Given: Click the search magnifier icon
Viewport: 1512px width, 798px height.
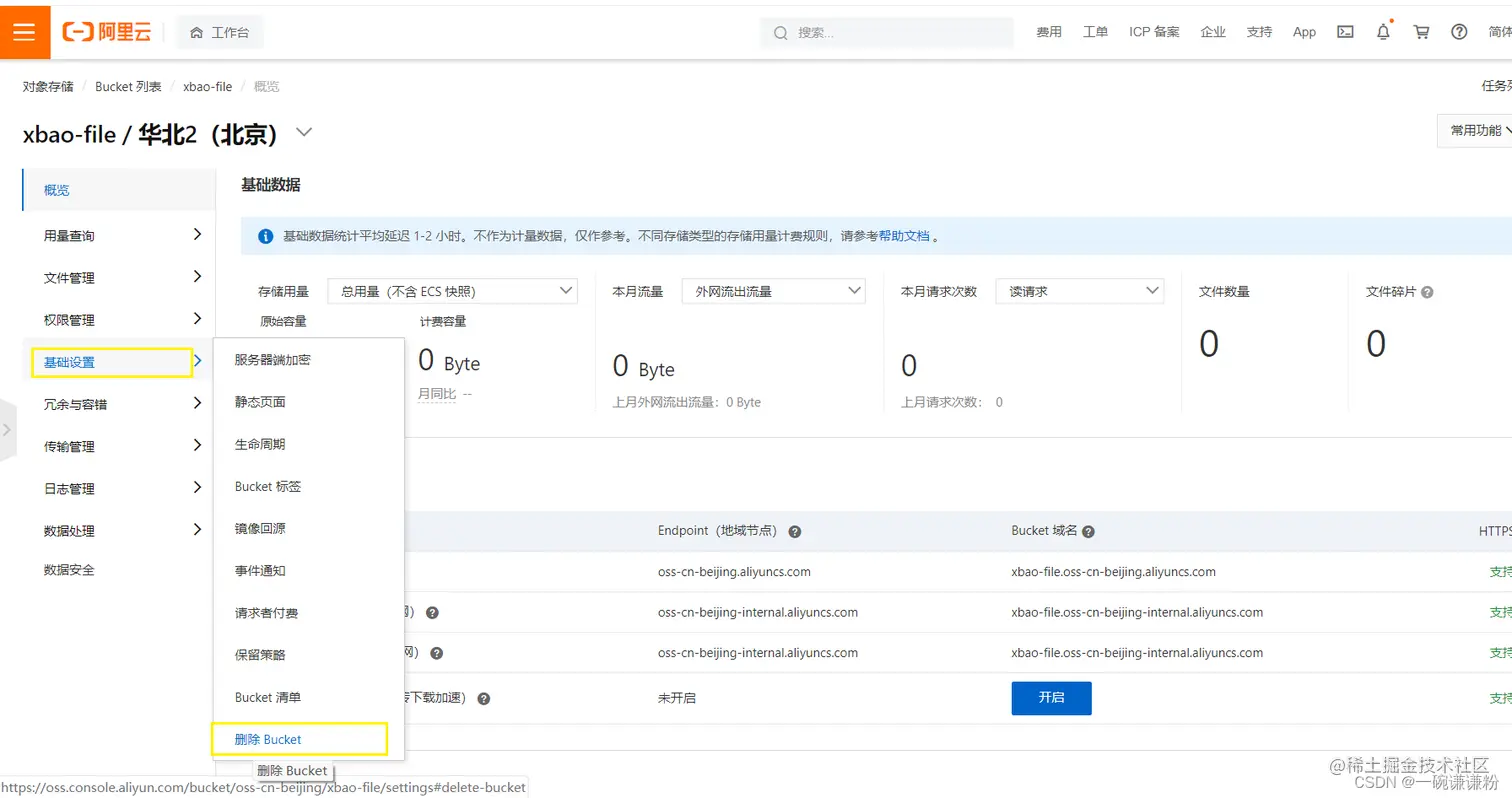Looking at the screenshot, I should pyautogui.click(x=781, y=33).
